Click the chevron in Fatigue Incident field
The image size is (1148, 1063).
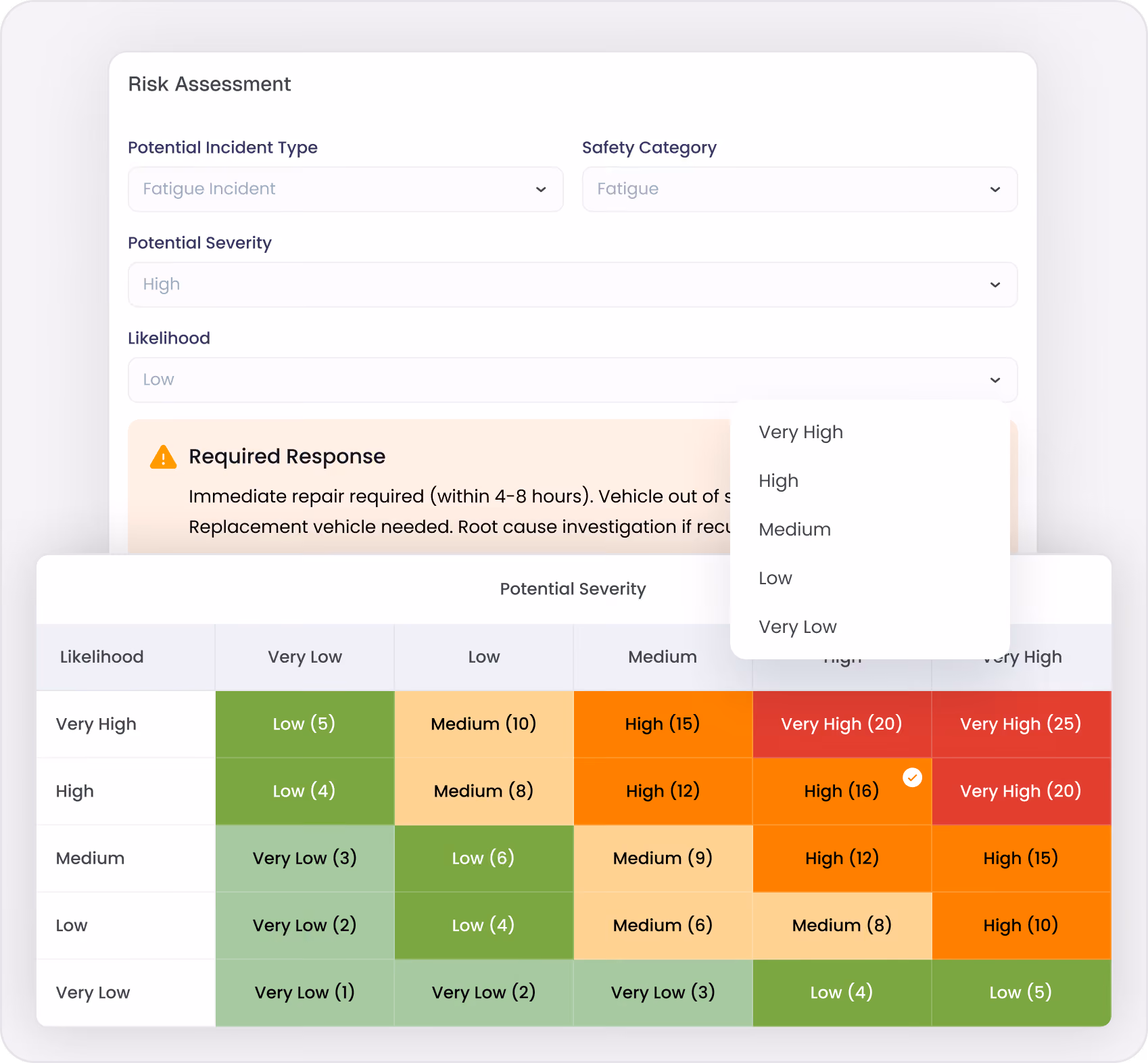point(541,189)
